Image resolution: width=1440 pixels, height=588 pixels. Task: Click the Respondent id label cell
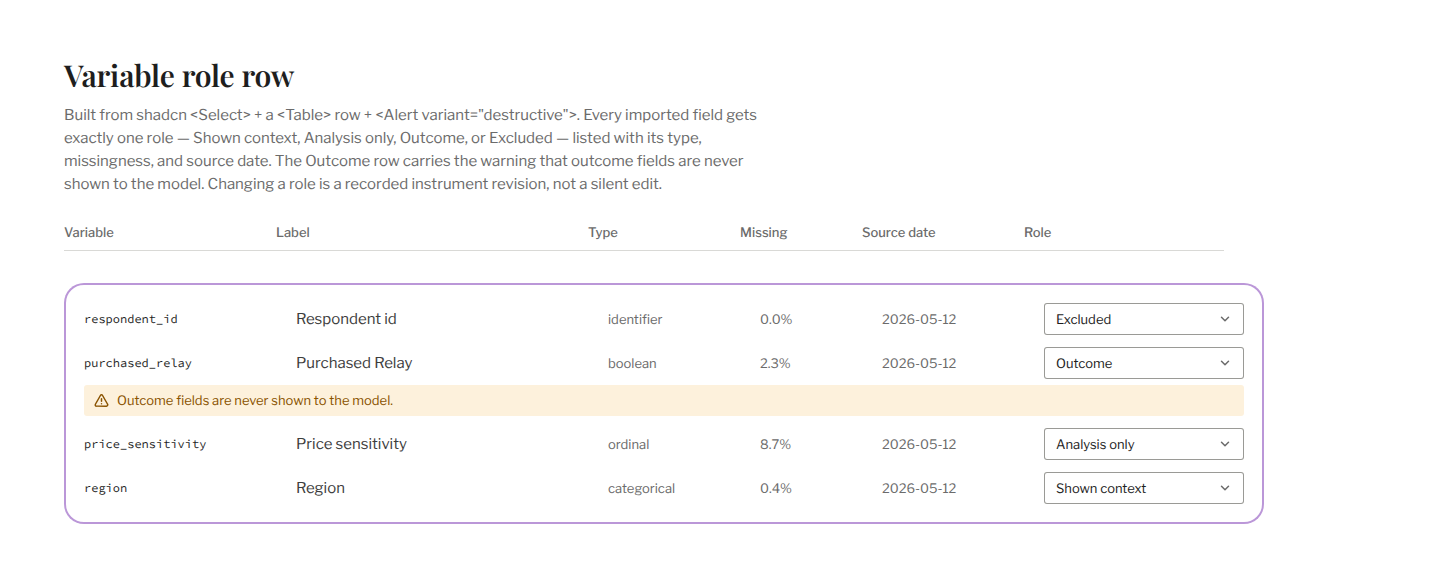[x=346, y=319]
